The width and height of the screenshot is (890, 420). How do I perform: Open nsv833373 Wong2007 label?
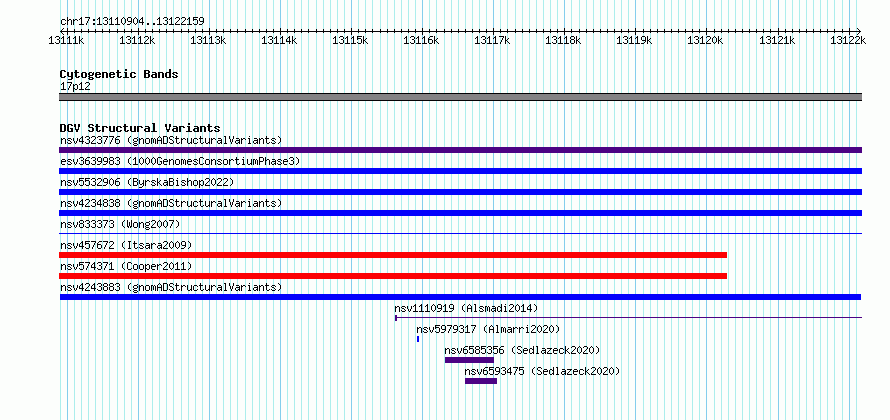click(120, 224)
